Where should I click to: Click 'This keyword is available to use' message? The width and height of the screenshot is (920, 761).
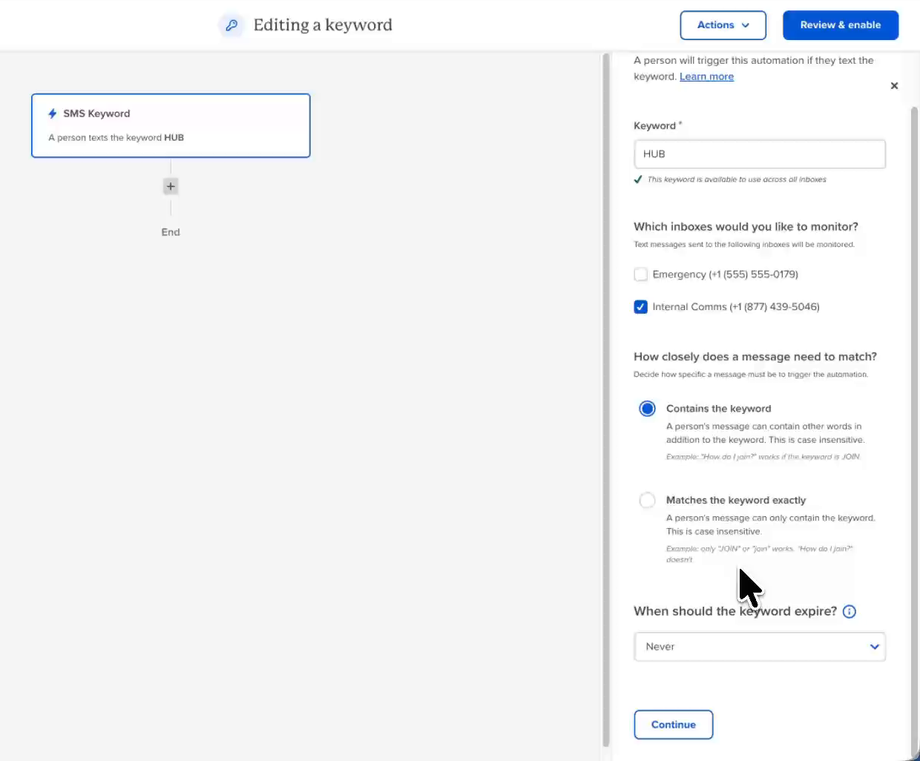(736, 180)
